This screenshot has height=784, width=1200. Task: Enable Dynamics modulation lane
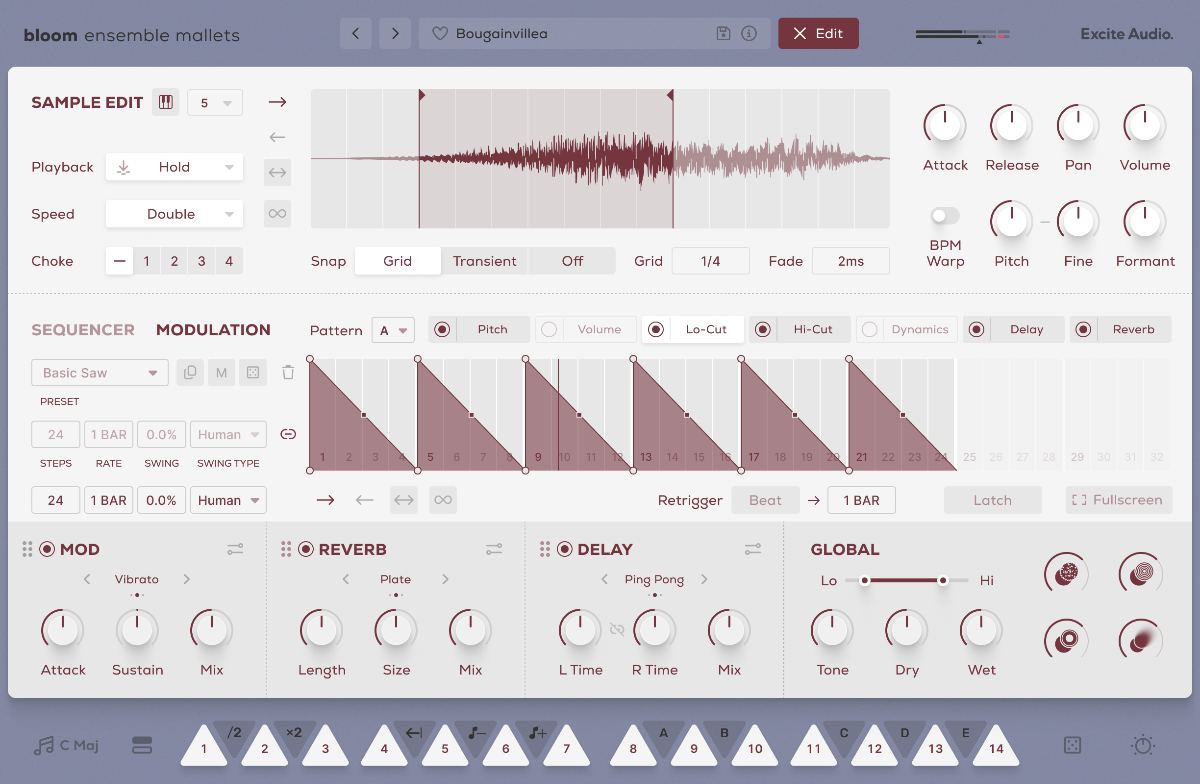(x=870, y=329)
